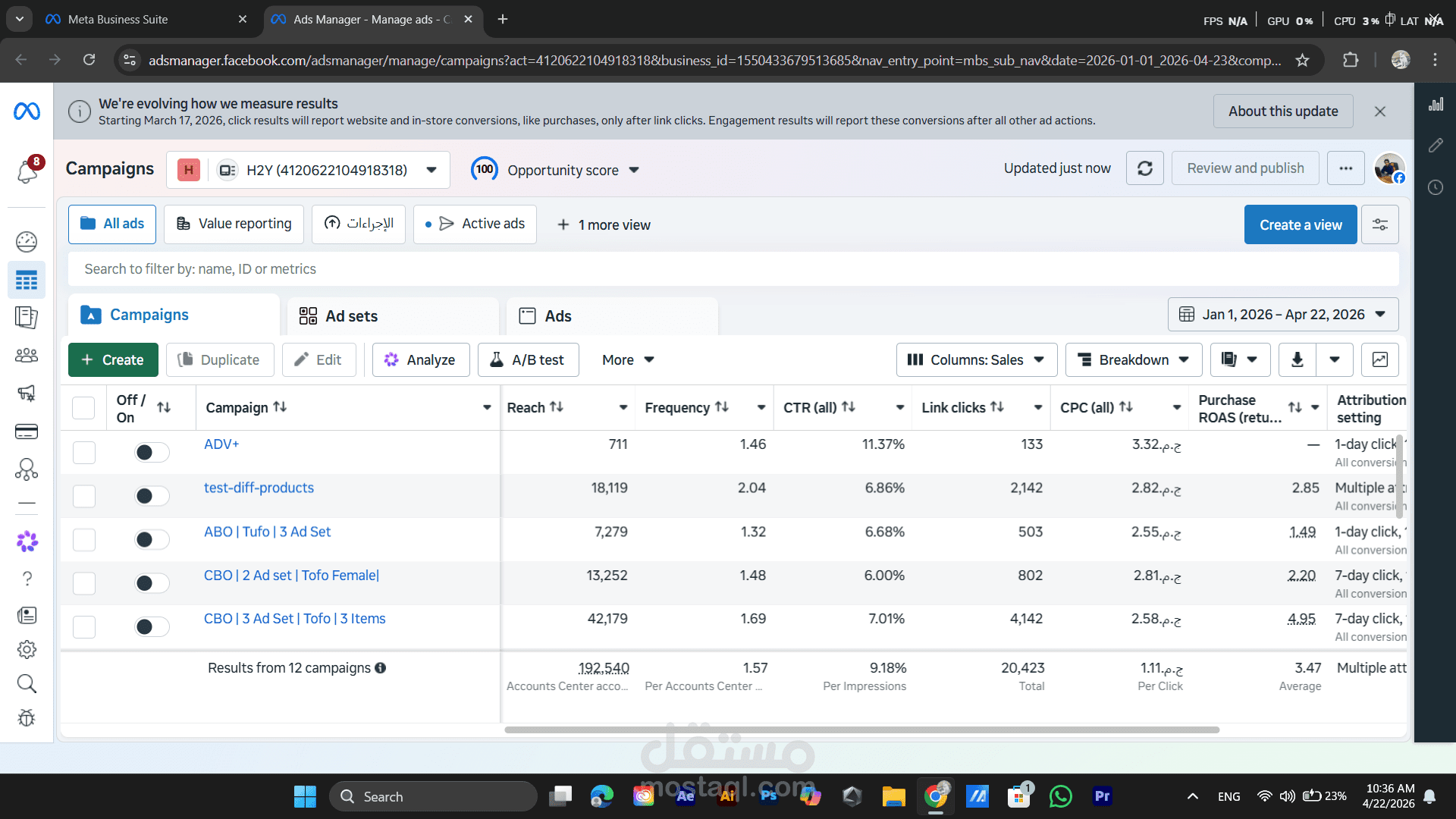Switch to the All ads view
This screenshot has height=819, width=1456.
tap(112, 224)
